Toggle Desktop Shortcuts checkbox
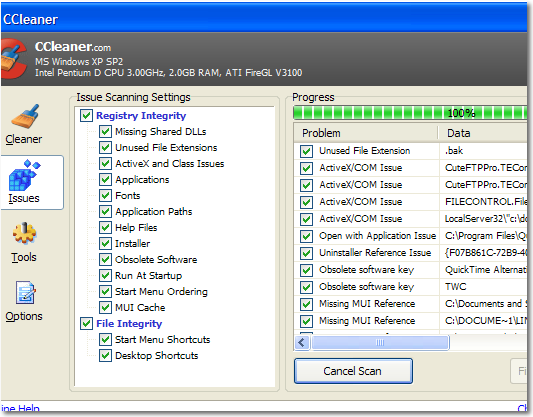 click(x=105, y=355)
